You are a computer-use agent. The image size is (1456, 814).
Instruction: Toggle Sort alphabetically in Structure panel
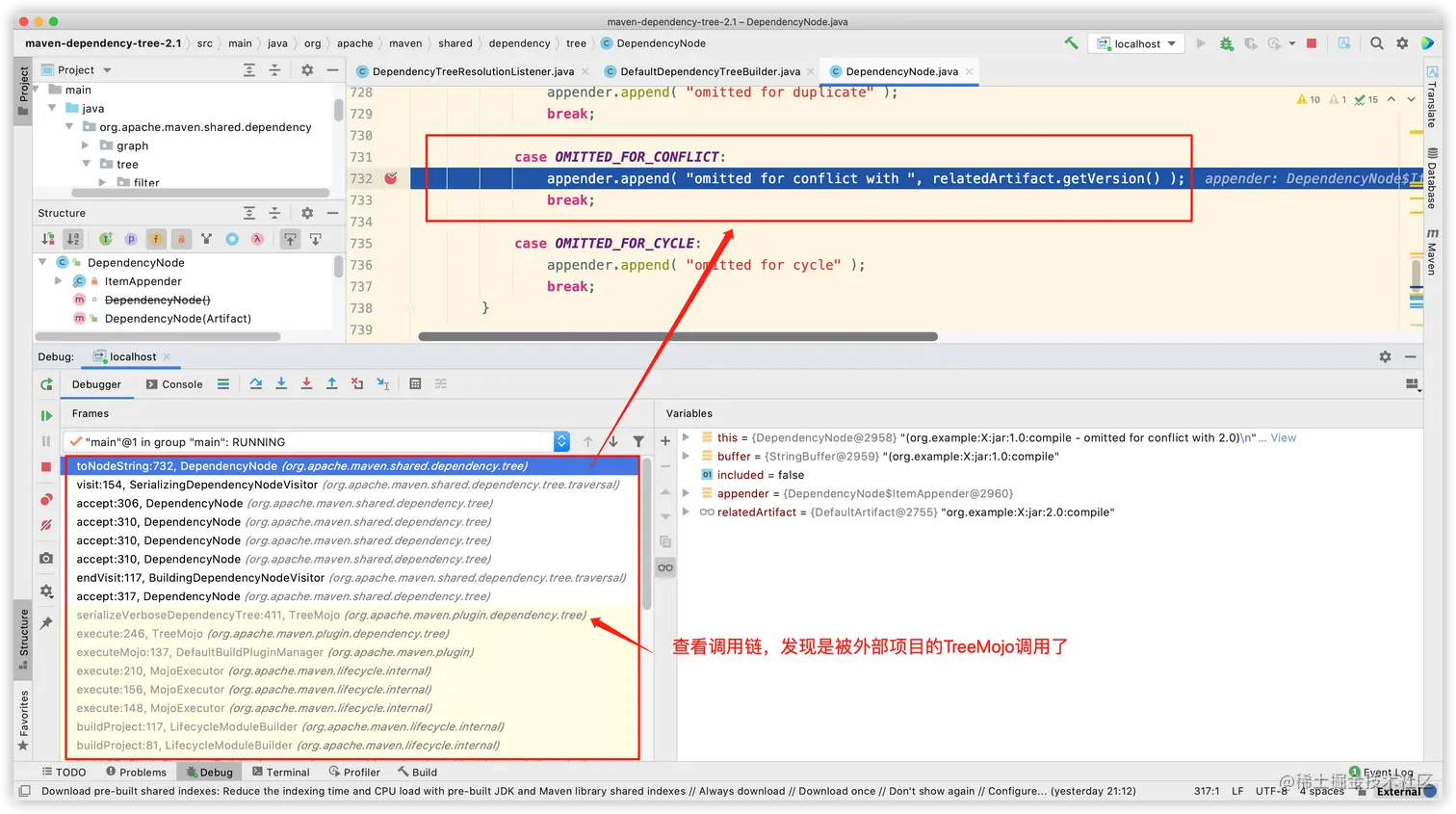73,239
